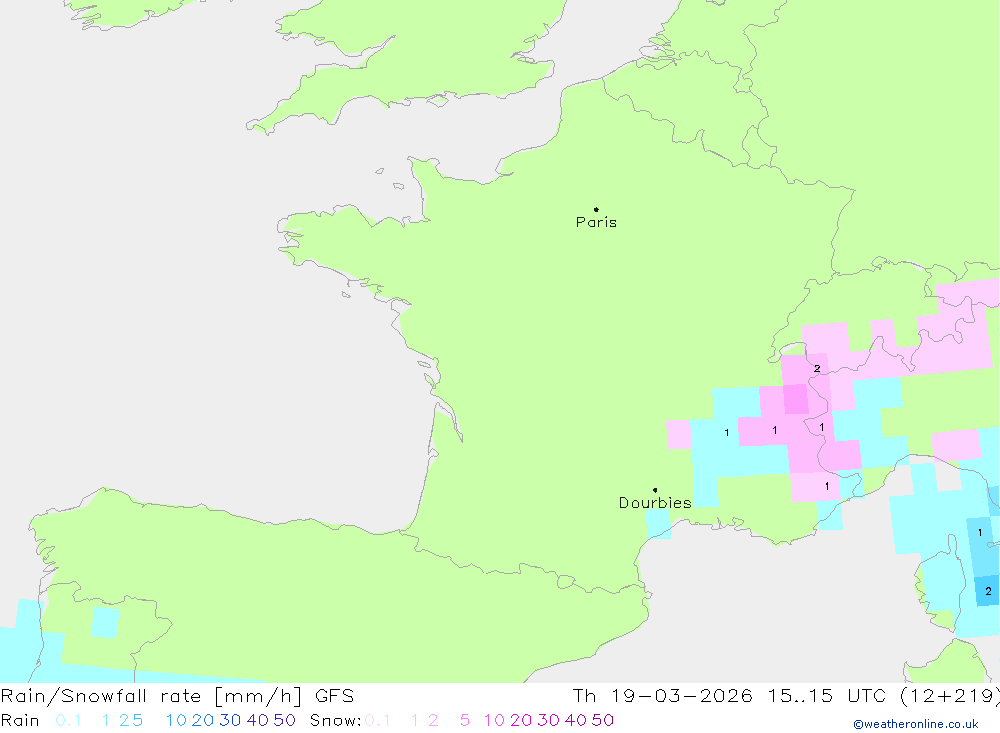1000x733 pixels.
Task: Click the forecast date 'Th 19-03-2026'
Action: click(x=662, y=695)
